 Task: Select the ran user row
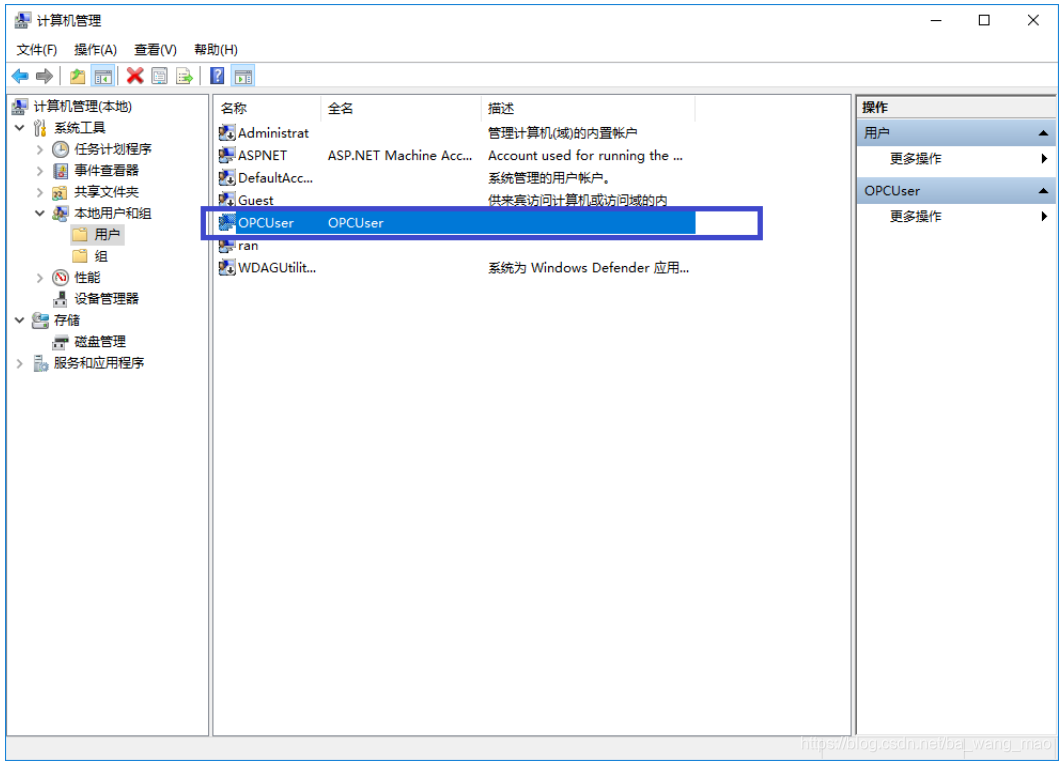[455, 246]
